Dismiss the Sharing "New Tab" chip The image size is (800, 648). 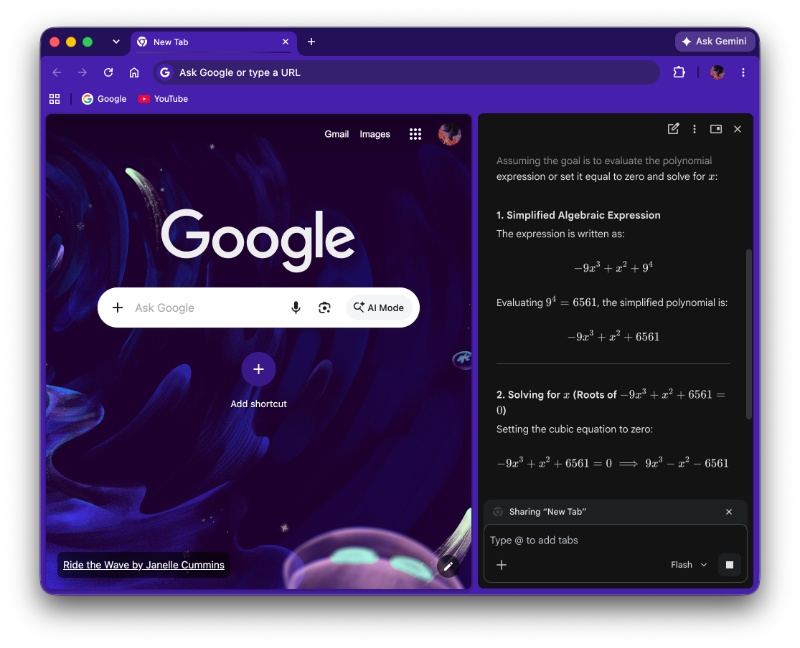tap(729, 512)
